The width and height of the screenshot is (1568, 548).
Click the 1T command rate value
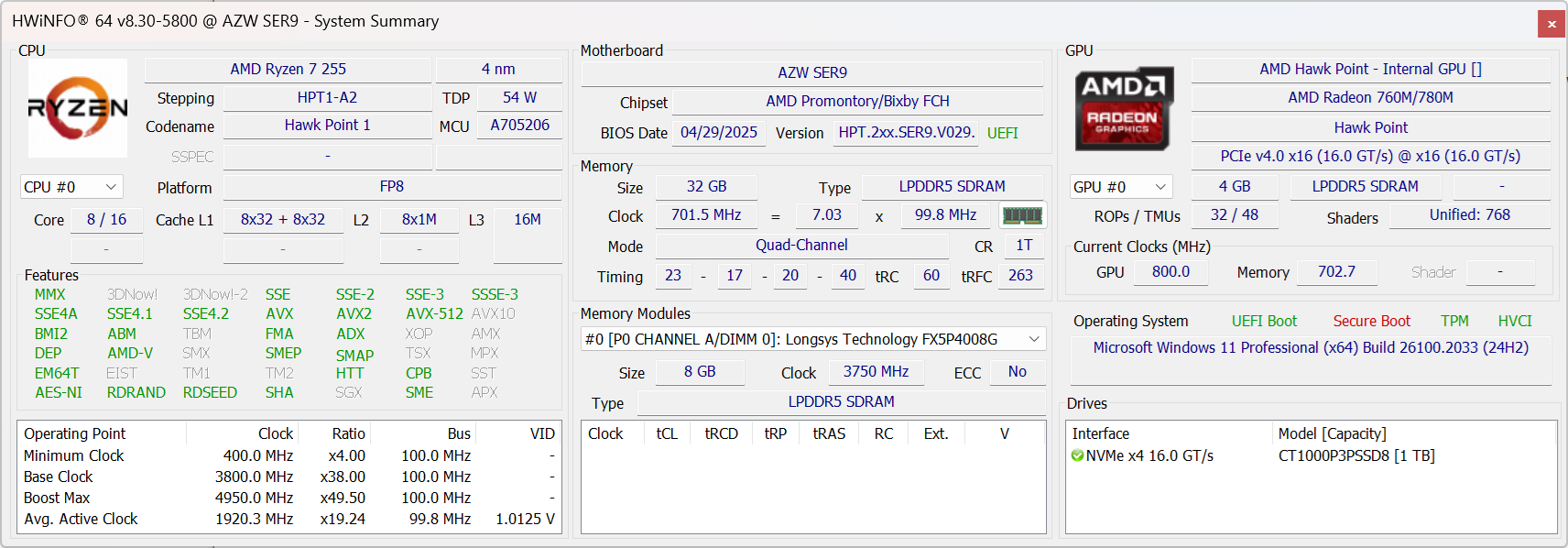point(1024,246)
